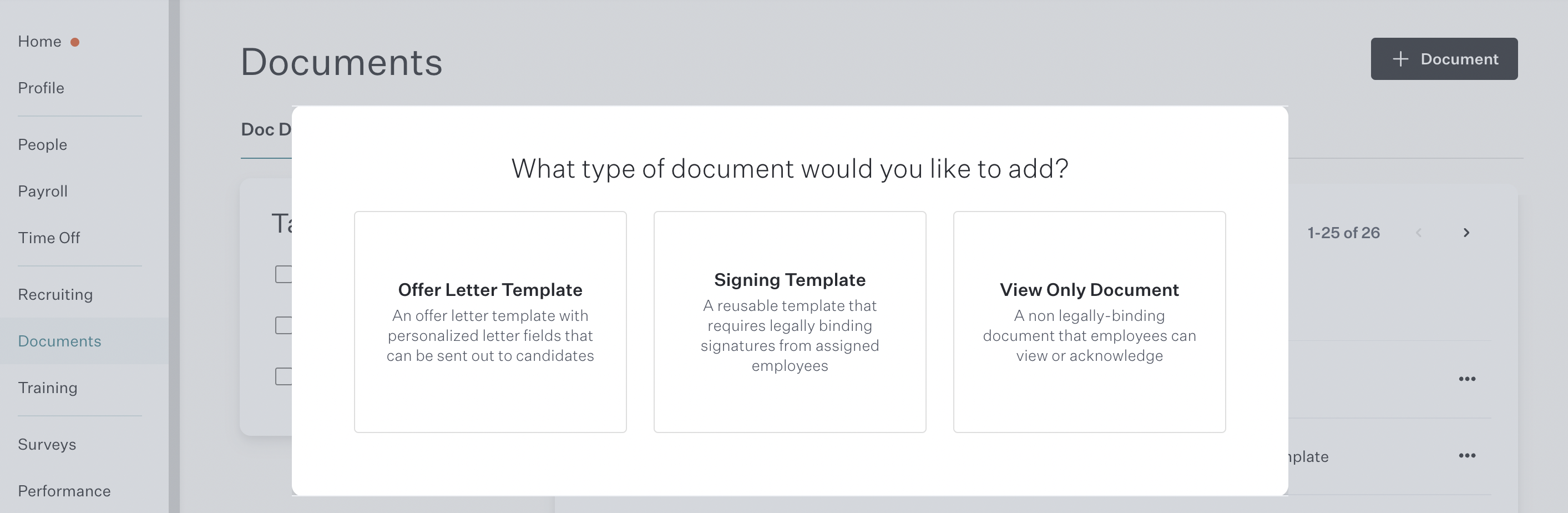Select the Doc tab under Documents heading

pyautogui.click(x=266, y=129)
